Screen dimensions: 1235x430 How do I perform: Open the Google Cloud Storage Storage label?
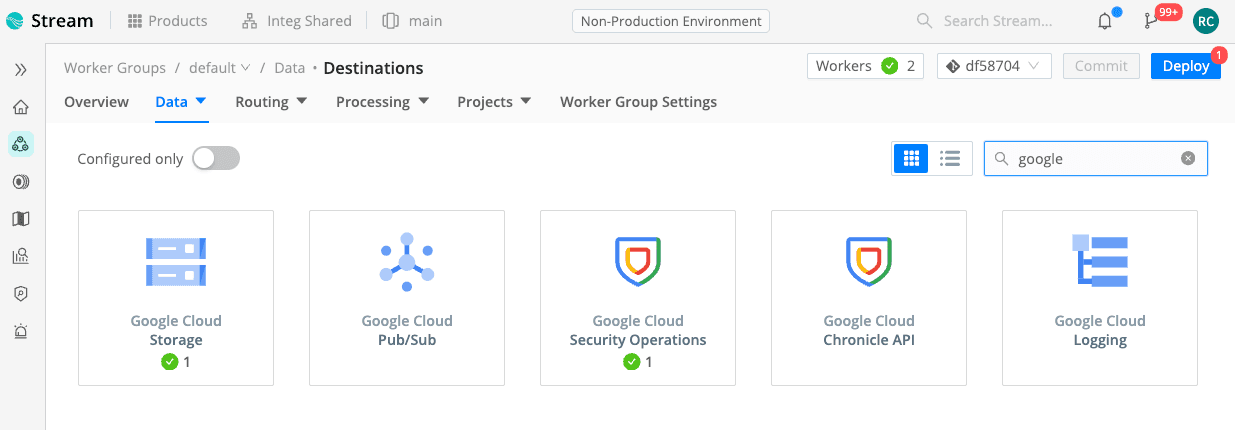click(x=176, y=340)
